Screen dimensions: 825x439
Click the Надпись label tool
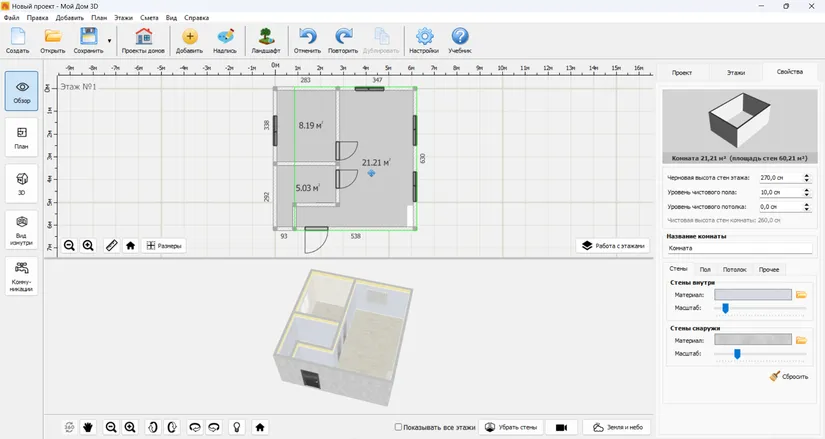click(225, 41)
